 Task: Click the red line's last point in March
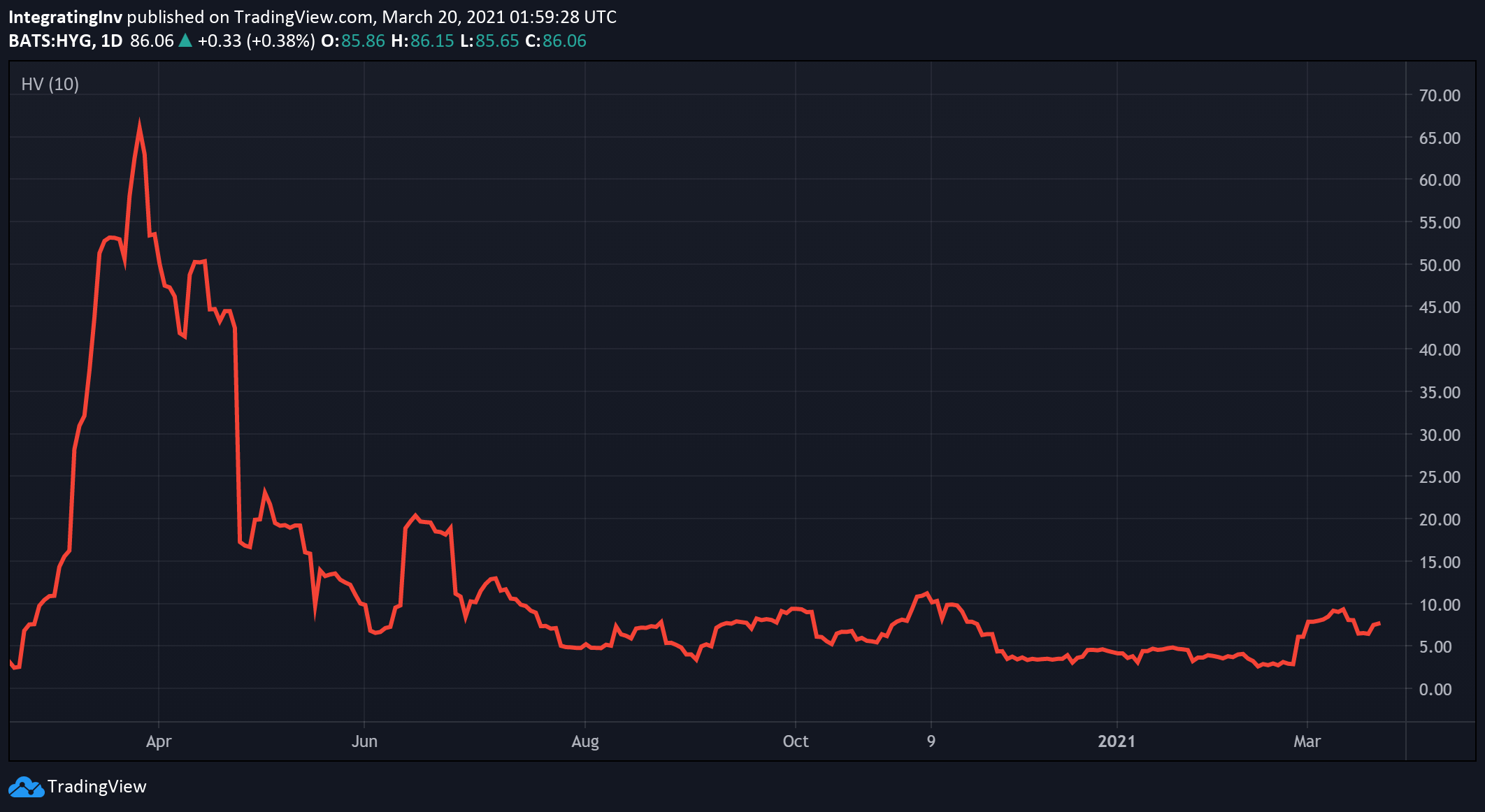coord(1379,623)
